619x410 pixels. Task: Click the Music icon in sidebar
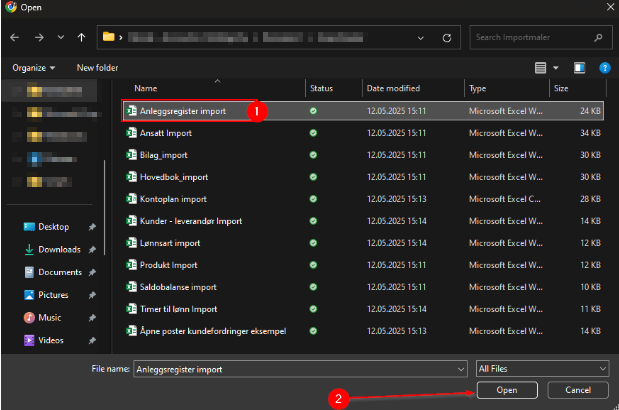[29, 317]
